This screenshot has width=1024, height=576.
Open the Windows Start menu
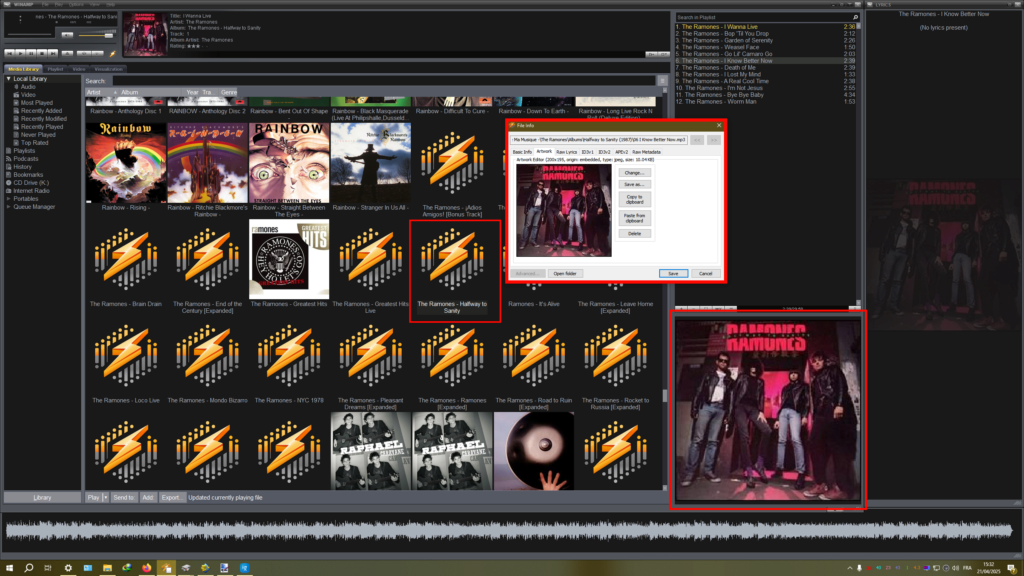pyautogui.click(x=9, y=568)
